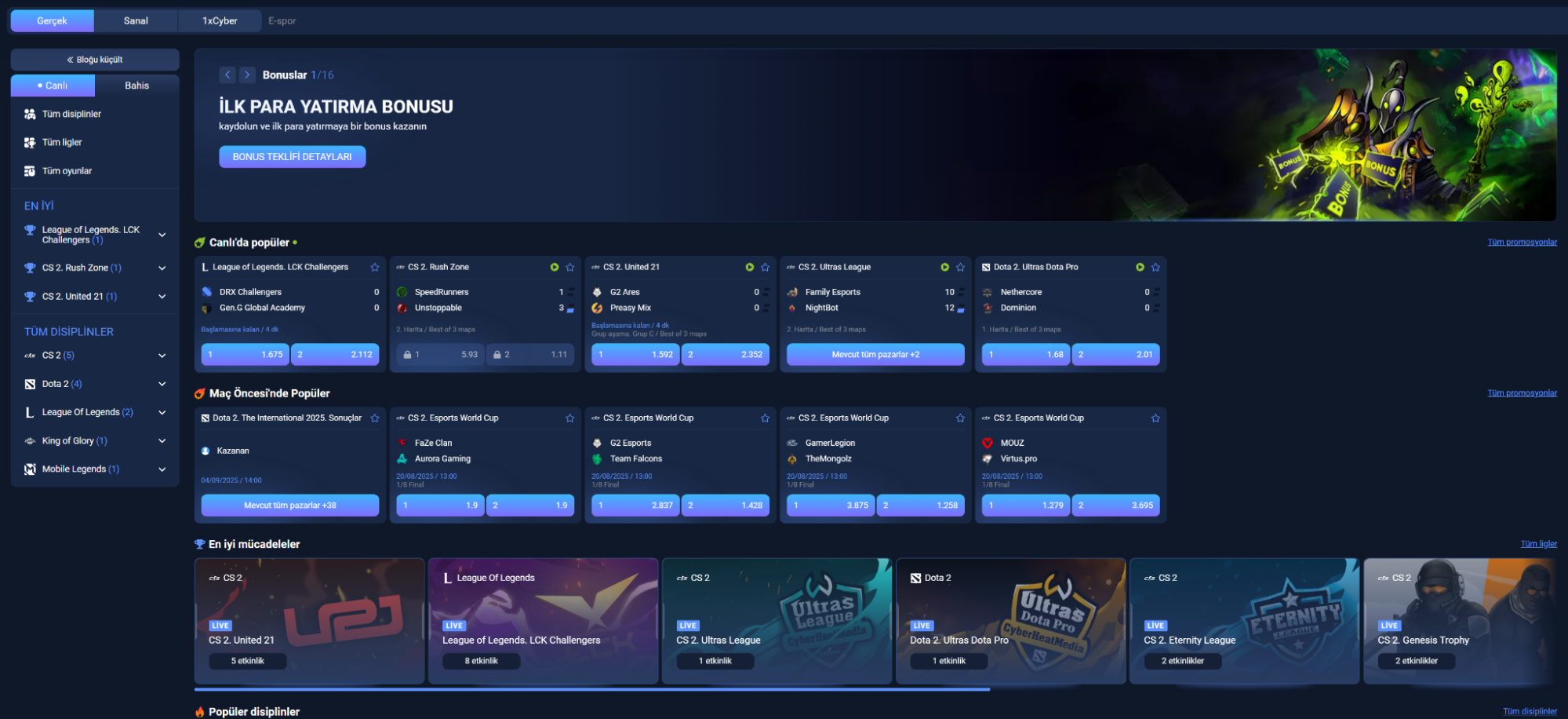1568x719 pixels.
Task: Open the Tüm ligler link near En iyi mücadeleler
Action: tap(1538, 544)
